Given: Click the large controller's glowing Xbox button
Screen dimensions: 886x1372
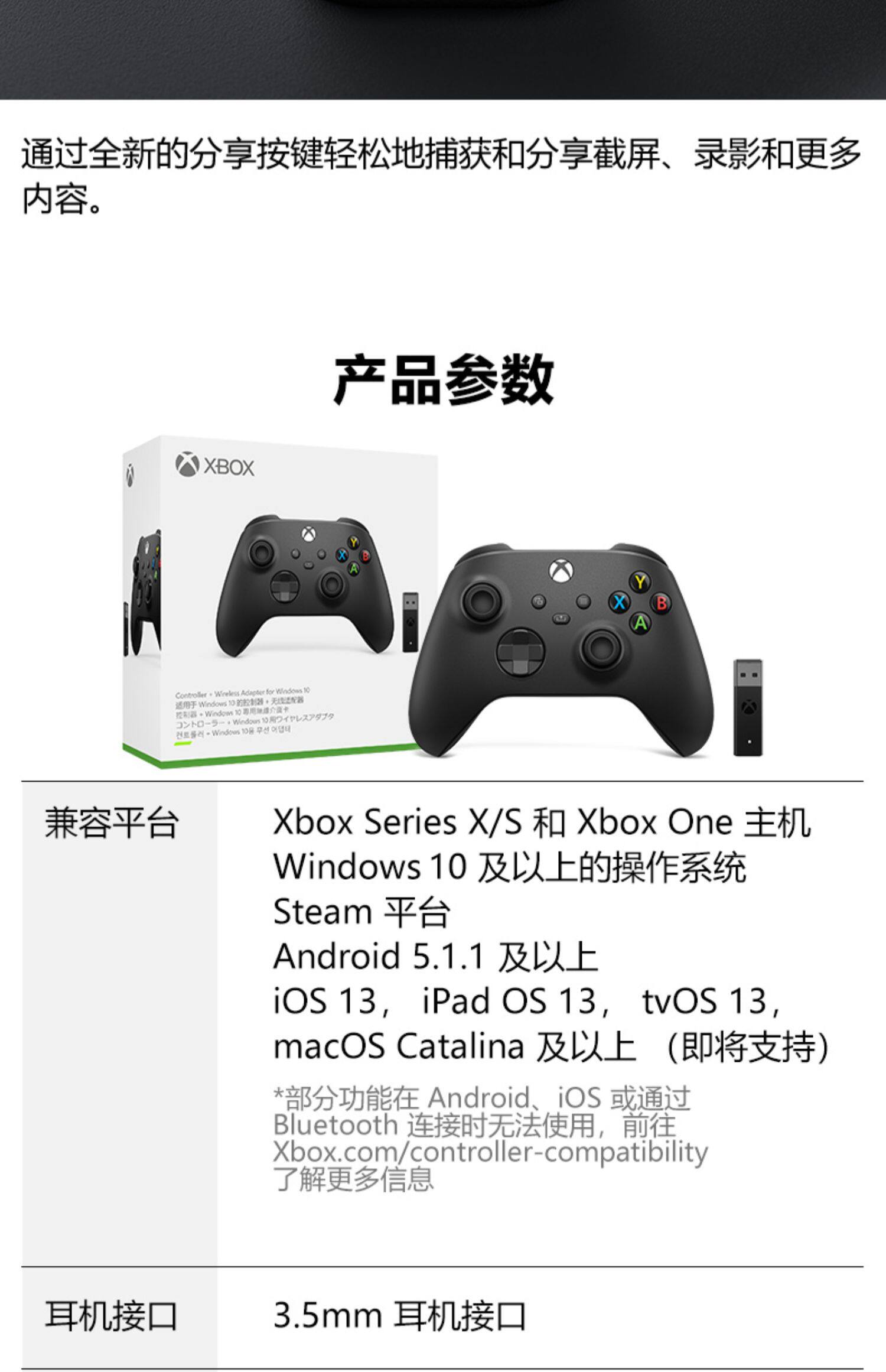Looking at the screenshot, I should 559,571.
